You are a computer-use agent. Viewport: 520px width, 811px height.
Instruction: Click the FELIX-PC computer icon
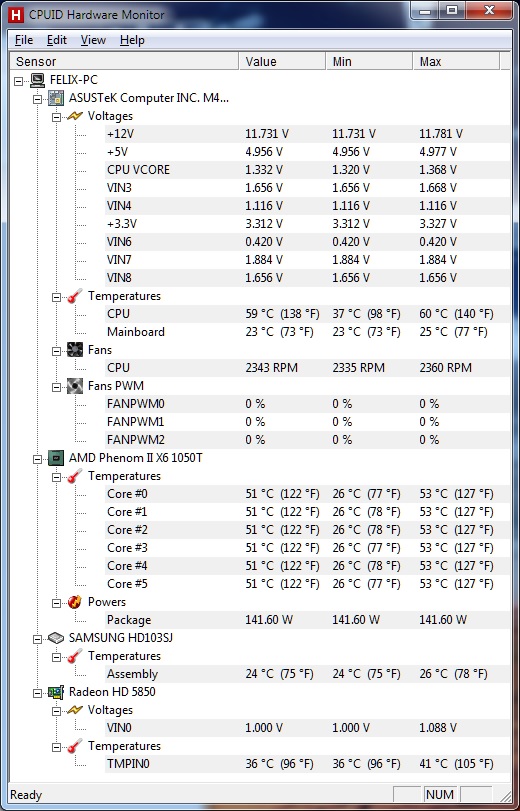(37, 80)
